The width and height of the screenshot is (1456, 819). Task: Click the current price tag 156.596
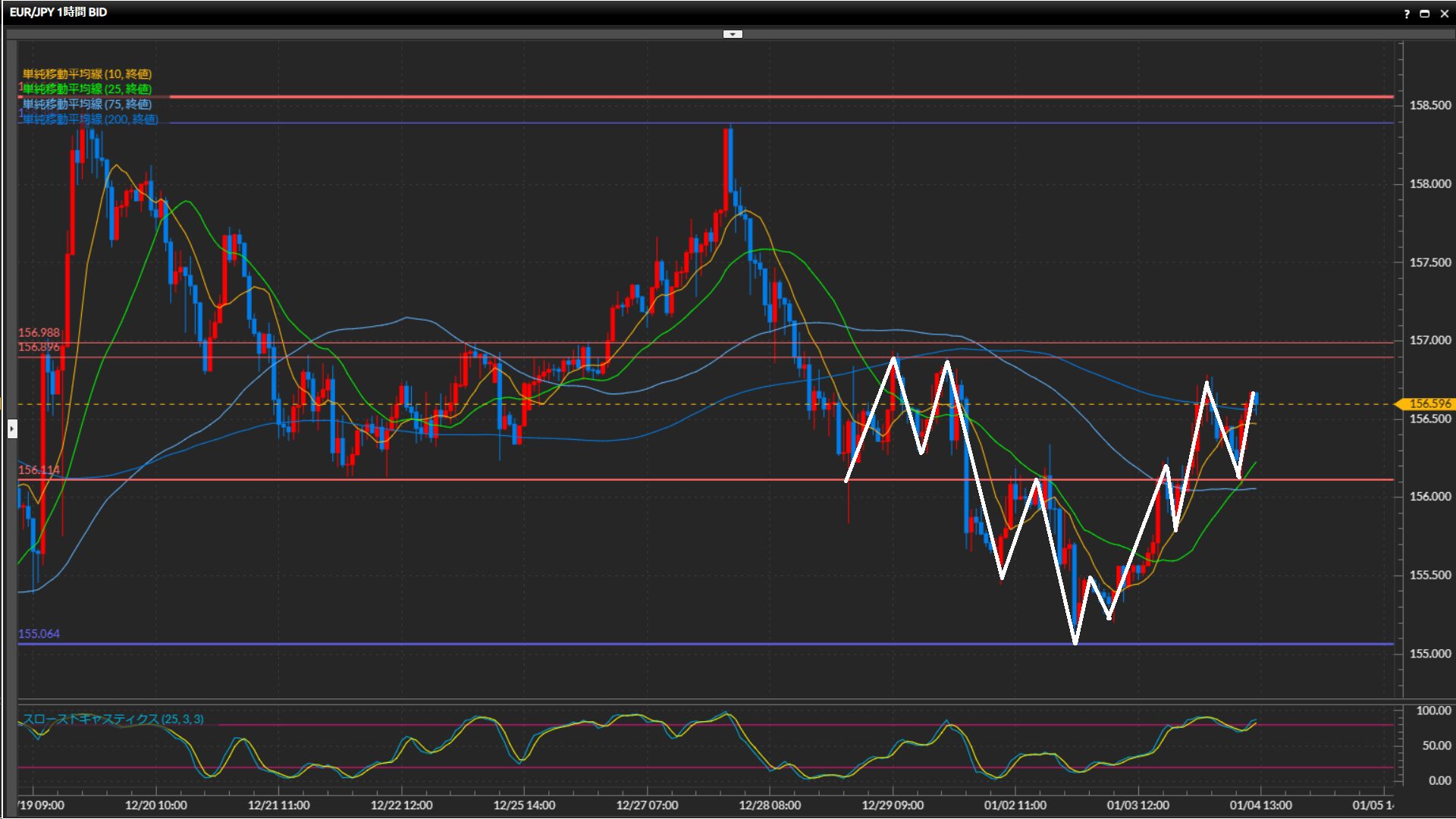coord(1429,403)
